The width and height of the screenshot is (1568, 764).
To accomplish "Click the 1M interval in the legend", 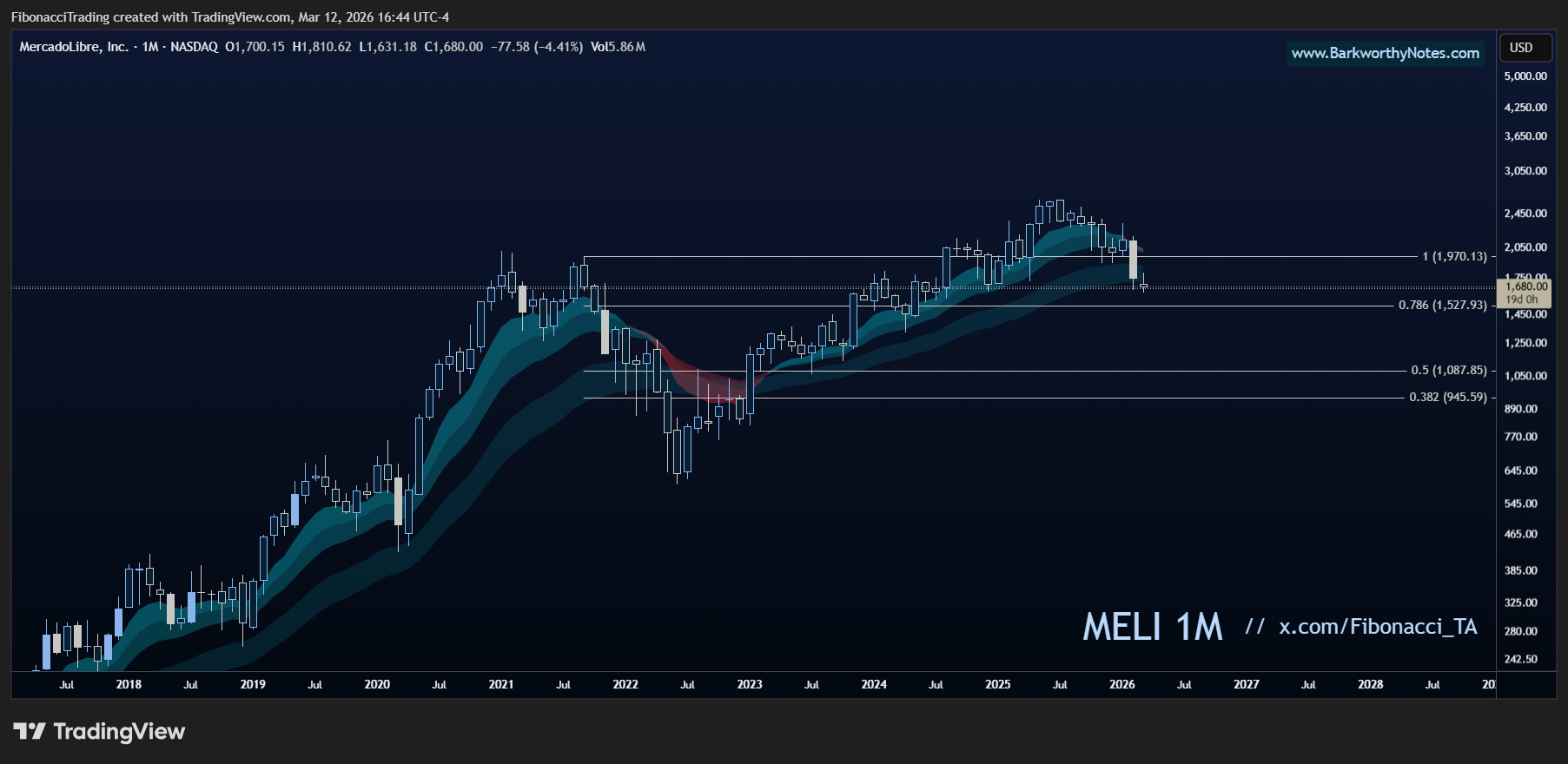I will coord(150,47).
